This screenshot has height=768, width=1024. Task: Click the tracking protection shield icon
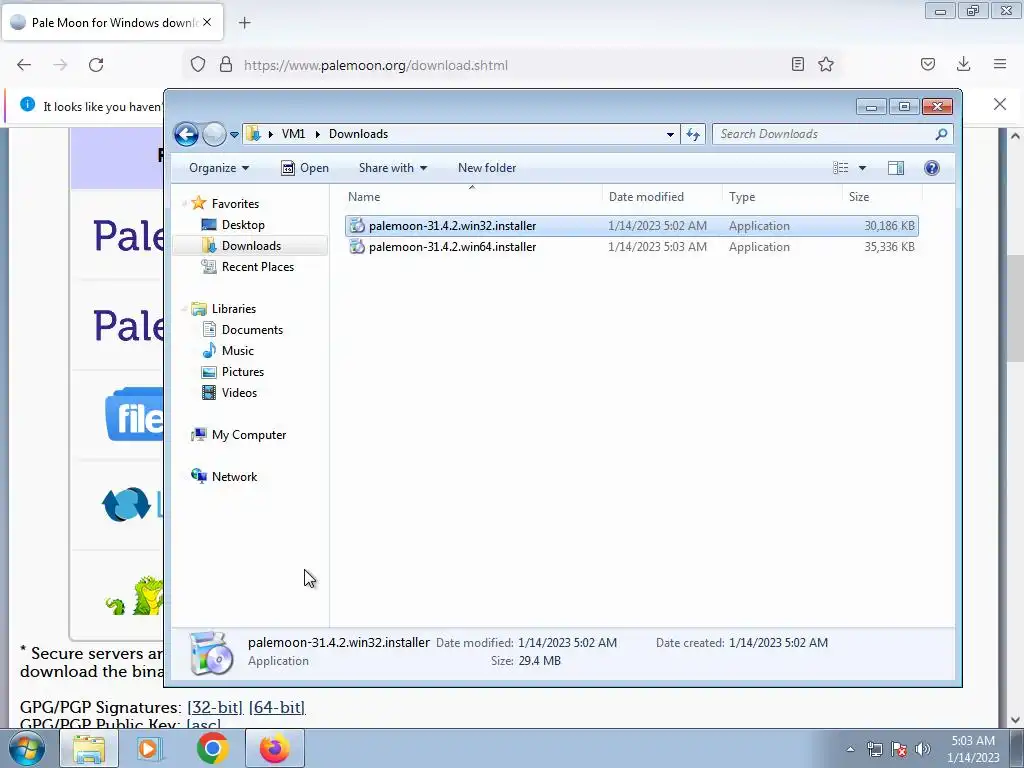(x=198, y=65)
